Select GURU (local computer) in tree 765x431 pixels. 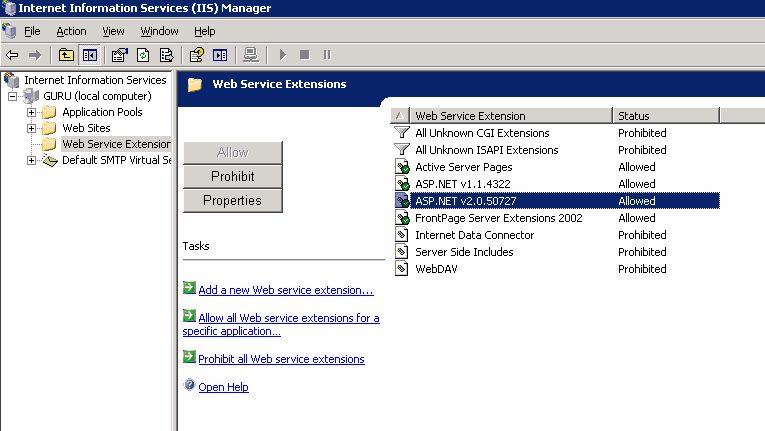[97, 96]
